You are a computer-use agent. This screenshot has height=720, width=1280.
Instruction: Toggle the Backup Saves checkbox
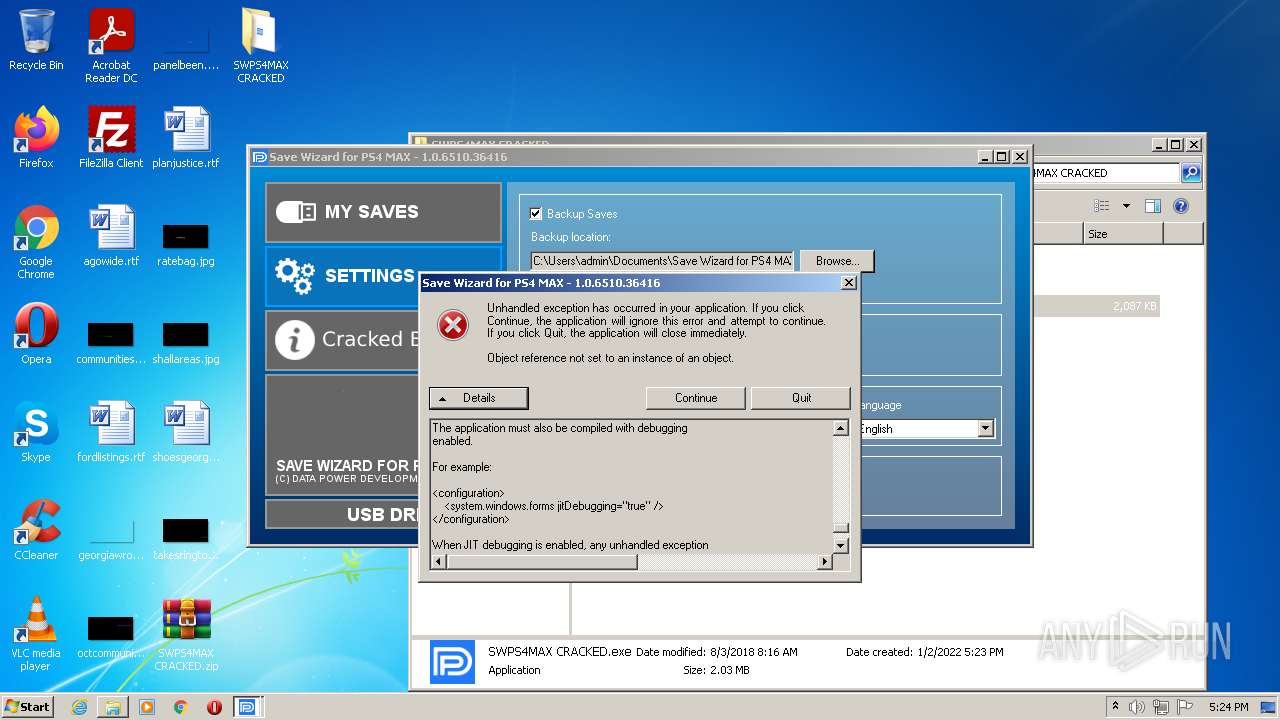536,213
